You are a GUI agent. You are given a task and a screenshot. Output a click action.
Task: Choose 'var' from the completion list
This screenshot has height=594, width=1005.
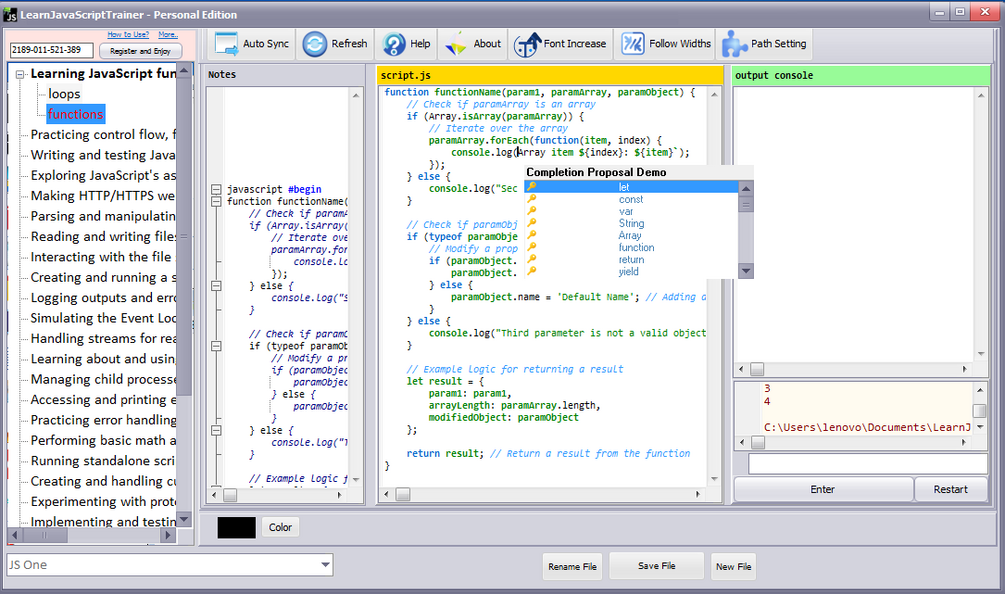coord(631,211)
